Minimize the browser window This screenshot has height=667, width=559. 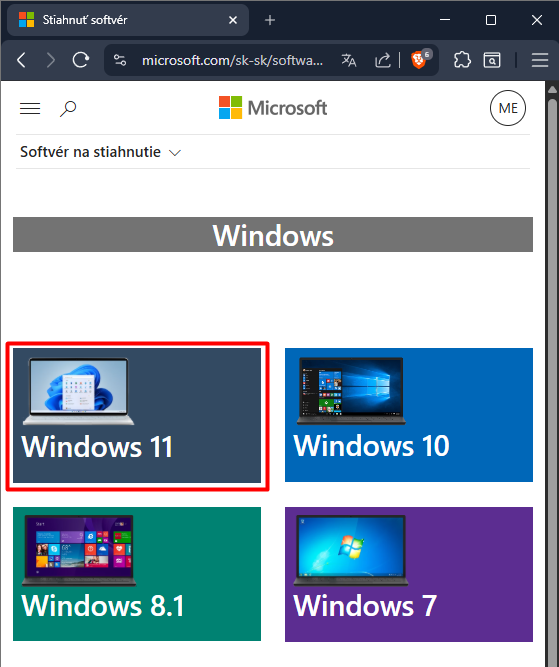tap(445, 20)
